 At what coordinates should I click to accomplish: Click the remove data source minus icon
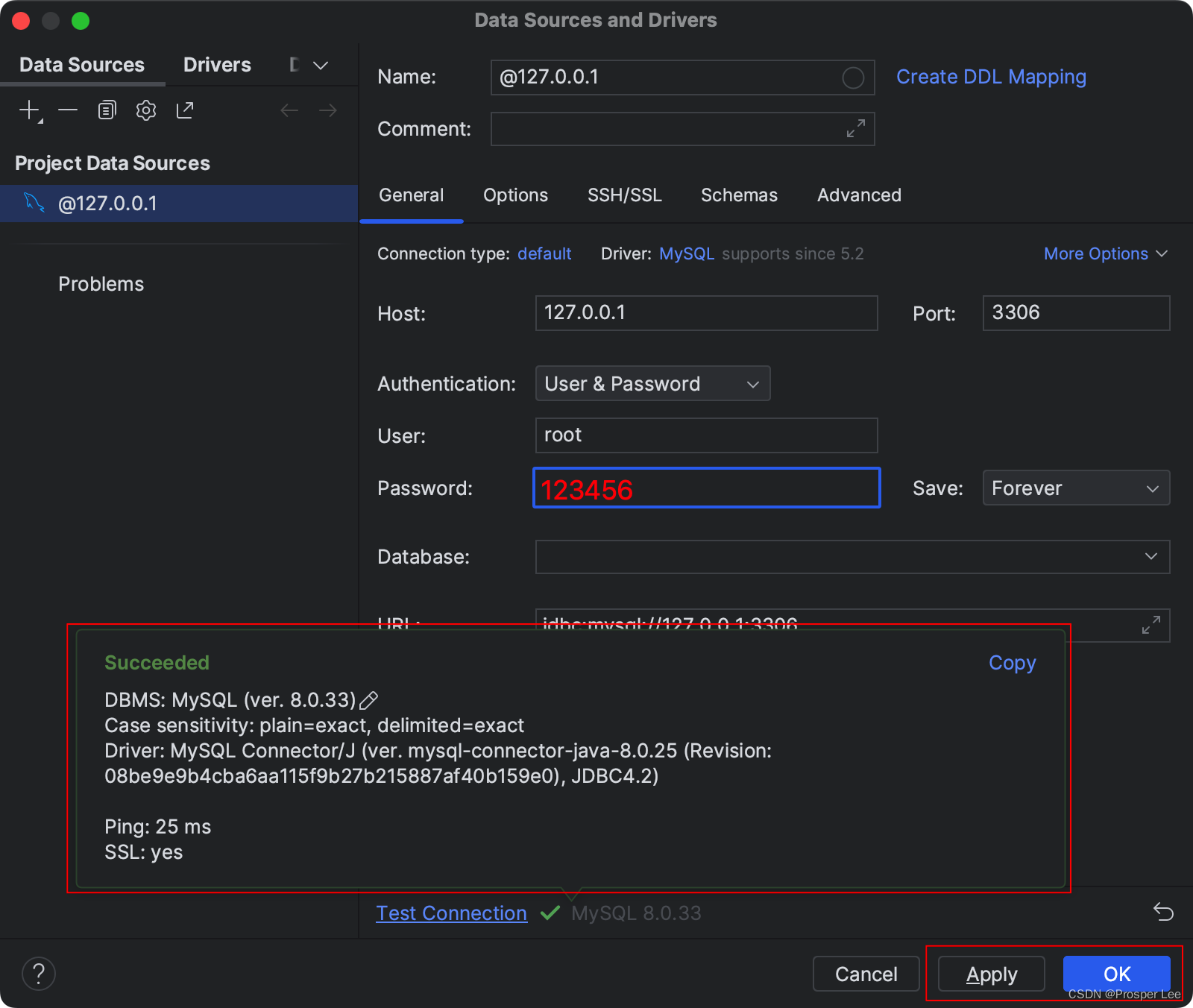click(68, 110)
